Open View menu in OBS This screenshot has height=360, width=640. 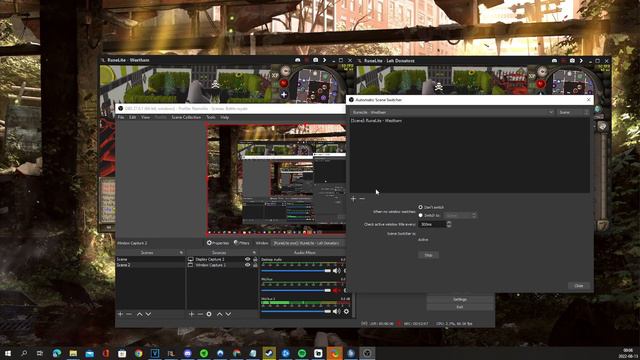click(145, 117)
